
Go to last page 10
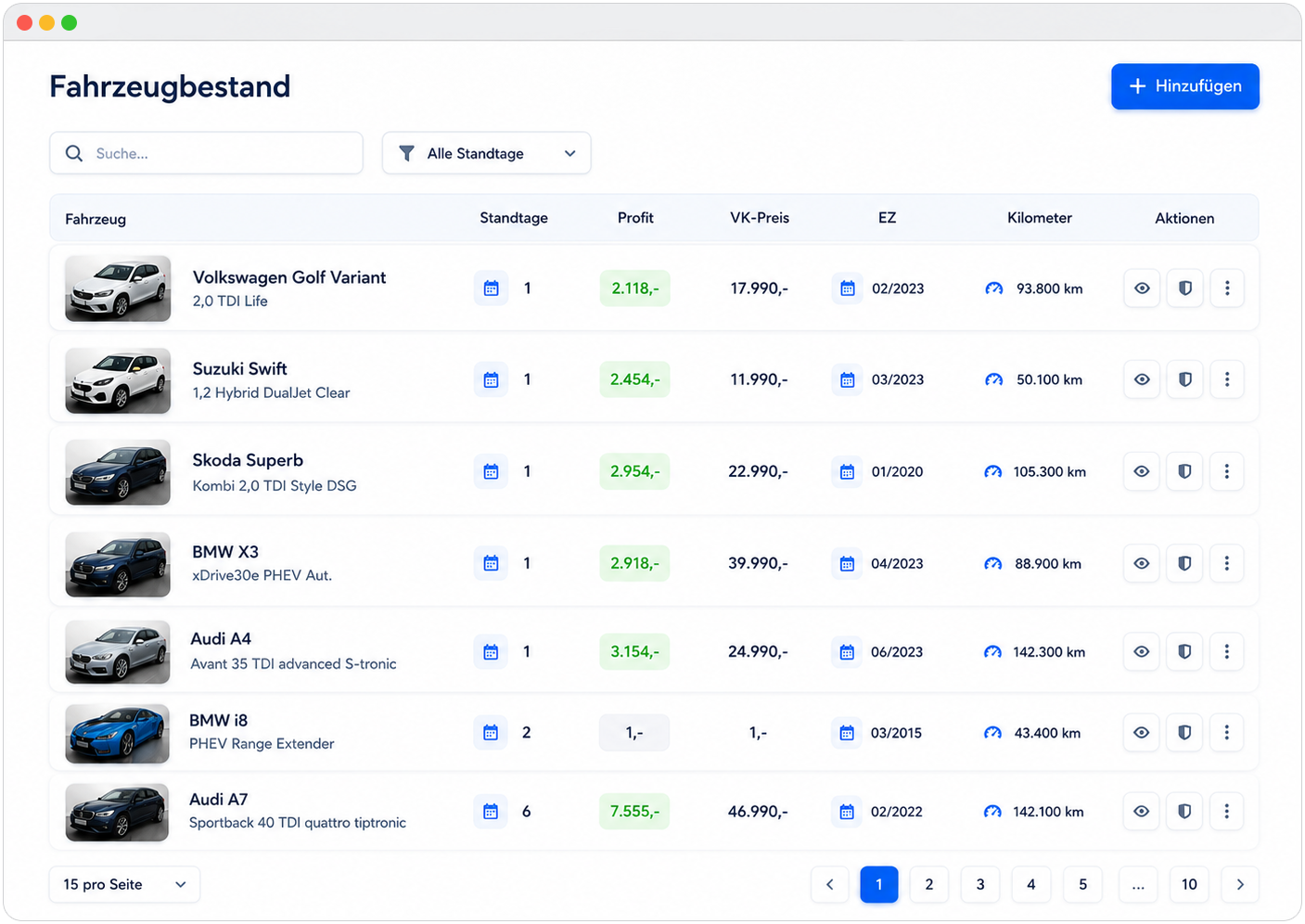[1189, 884]
